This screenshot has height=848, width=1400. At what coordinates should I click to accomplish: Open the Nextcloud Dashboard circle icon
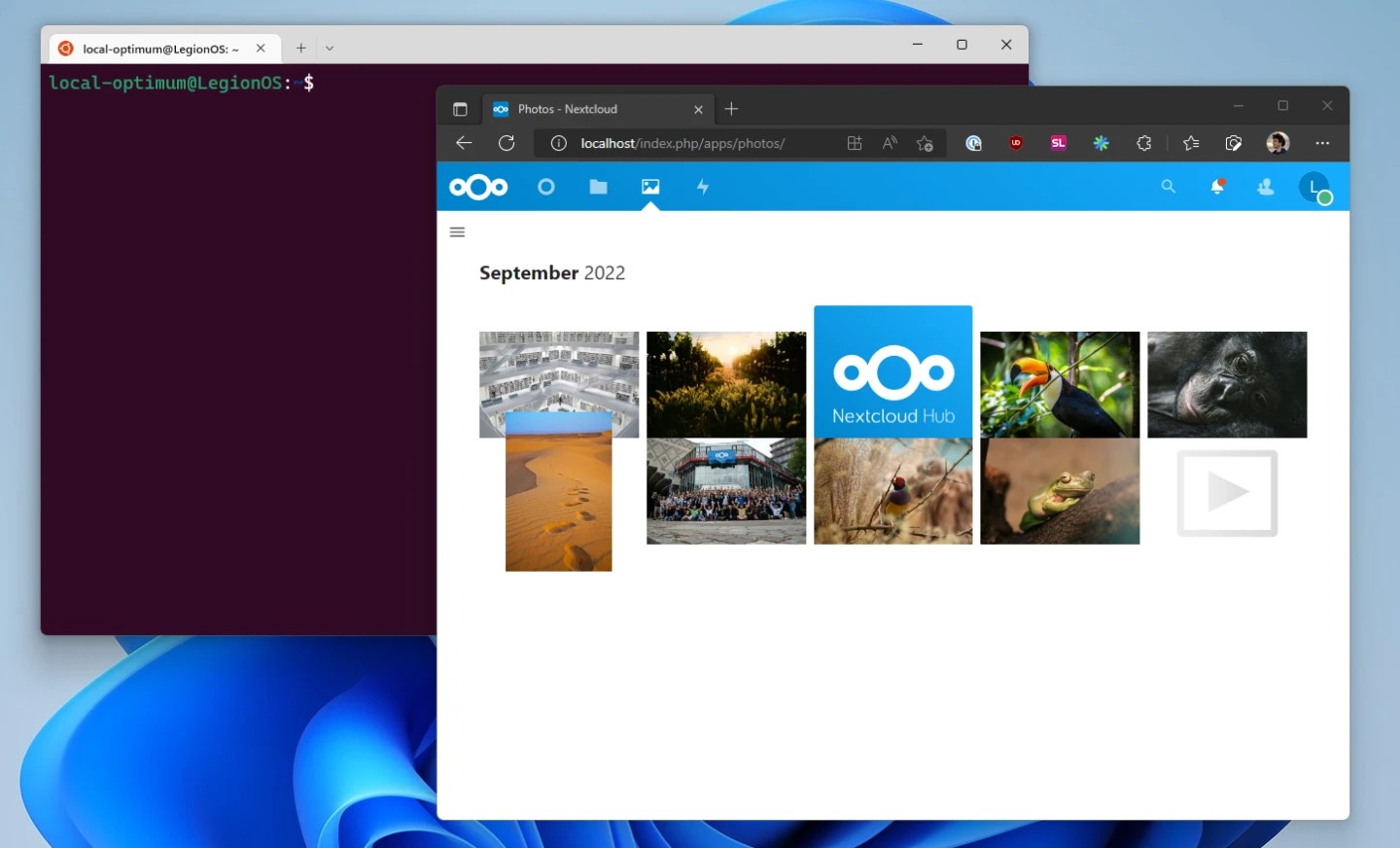[546, 187]
